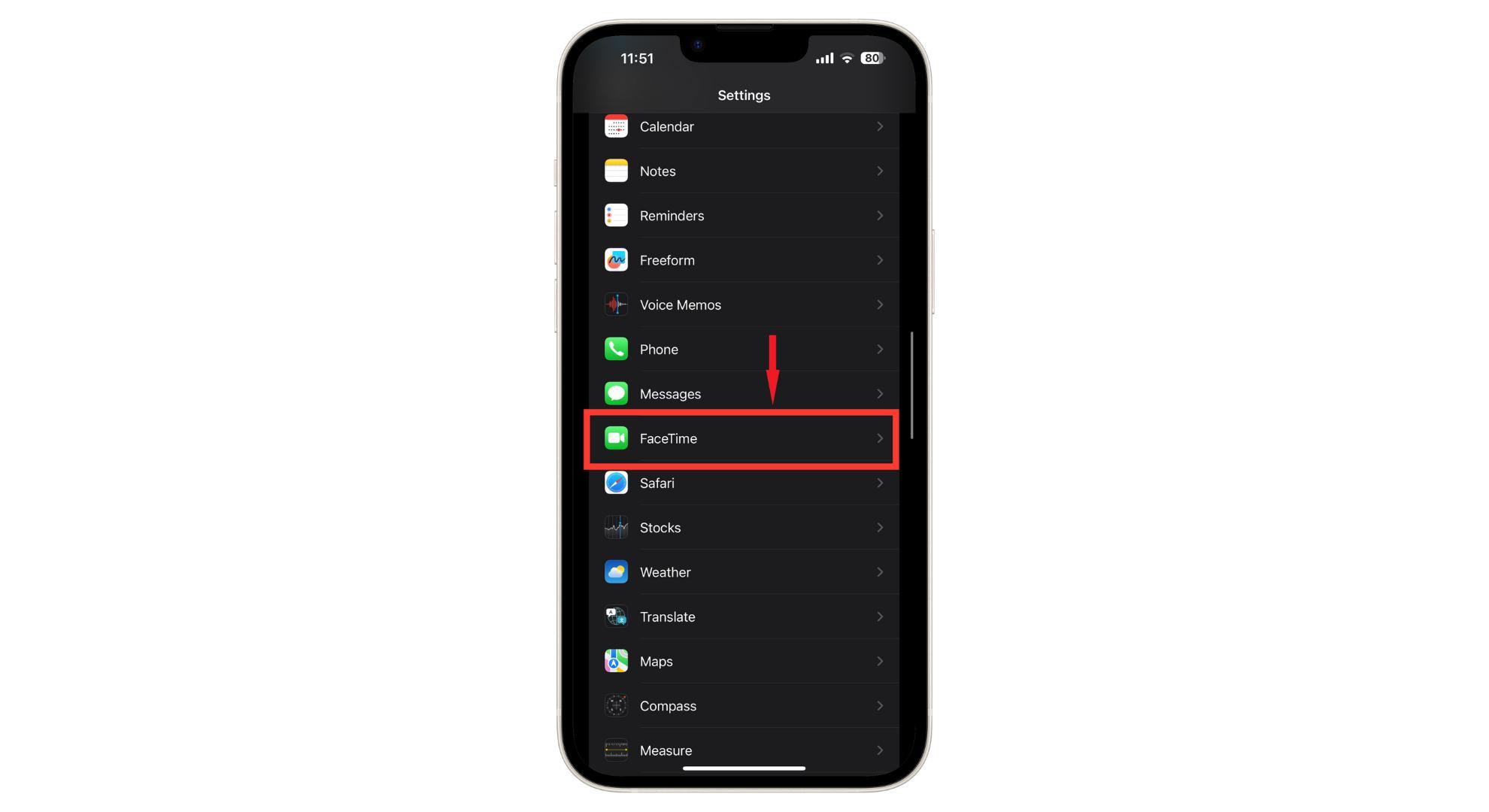Open Reminders settings

743,215
